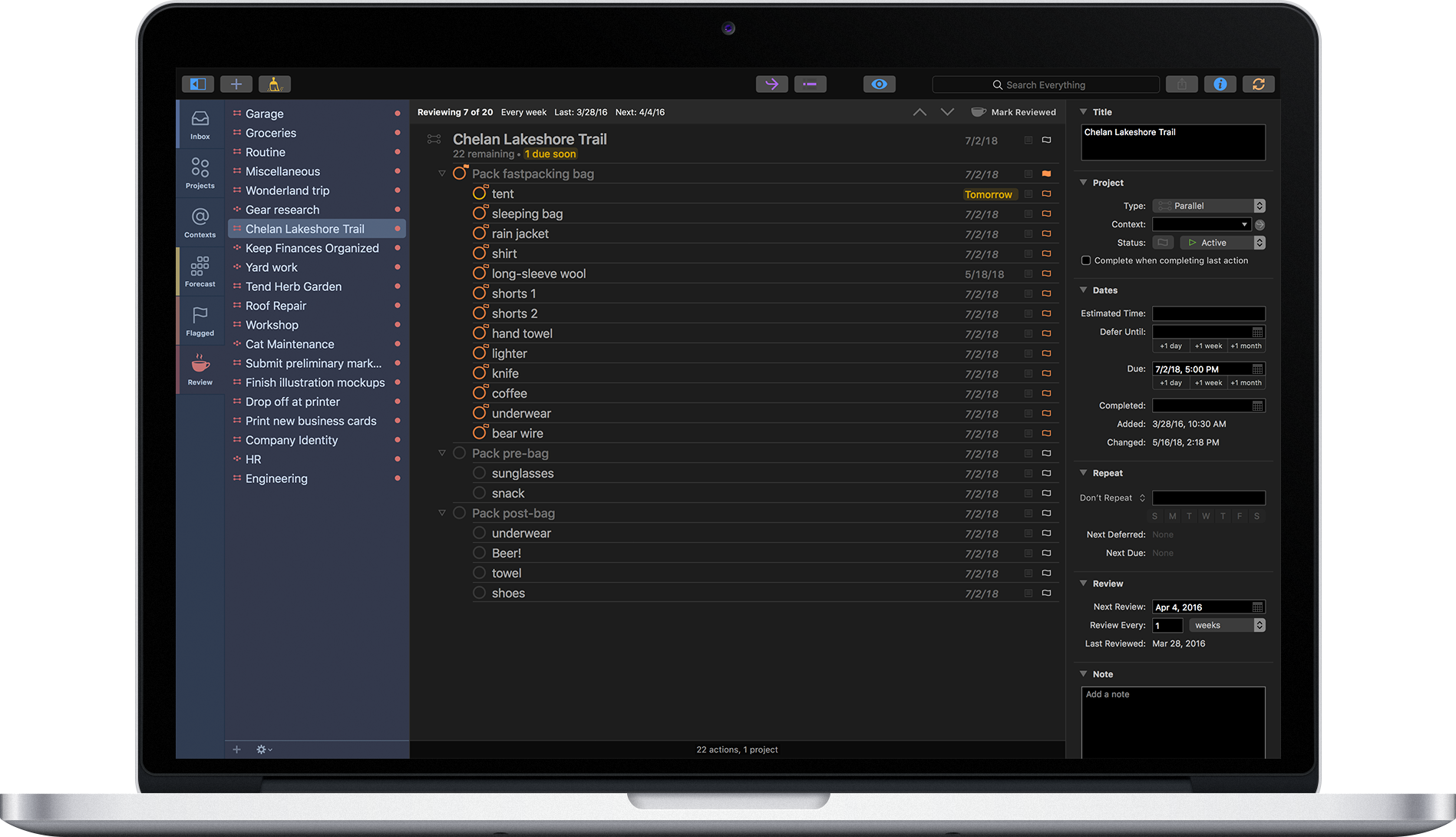The width and height of the screenshot is (1456, 837).
Task: Open the View options eye icon
Action: coord(879,84)
